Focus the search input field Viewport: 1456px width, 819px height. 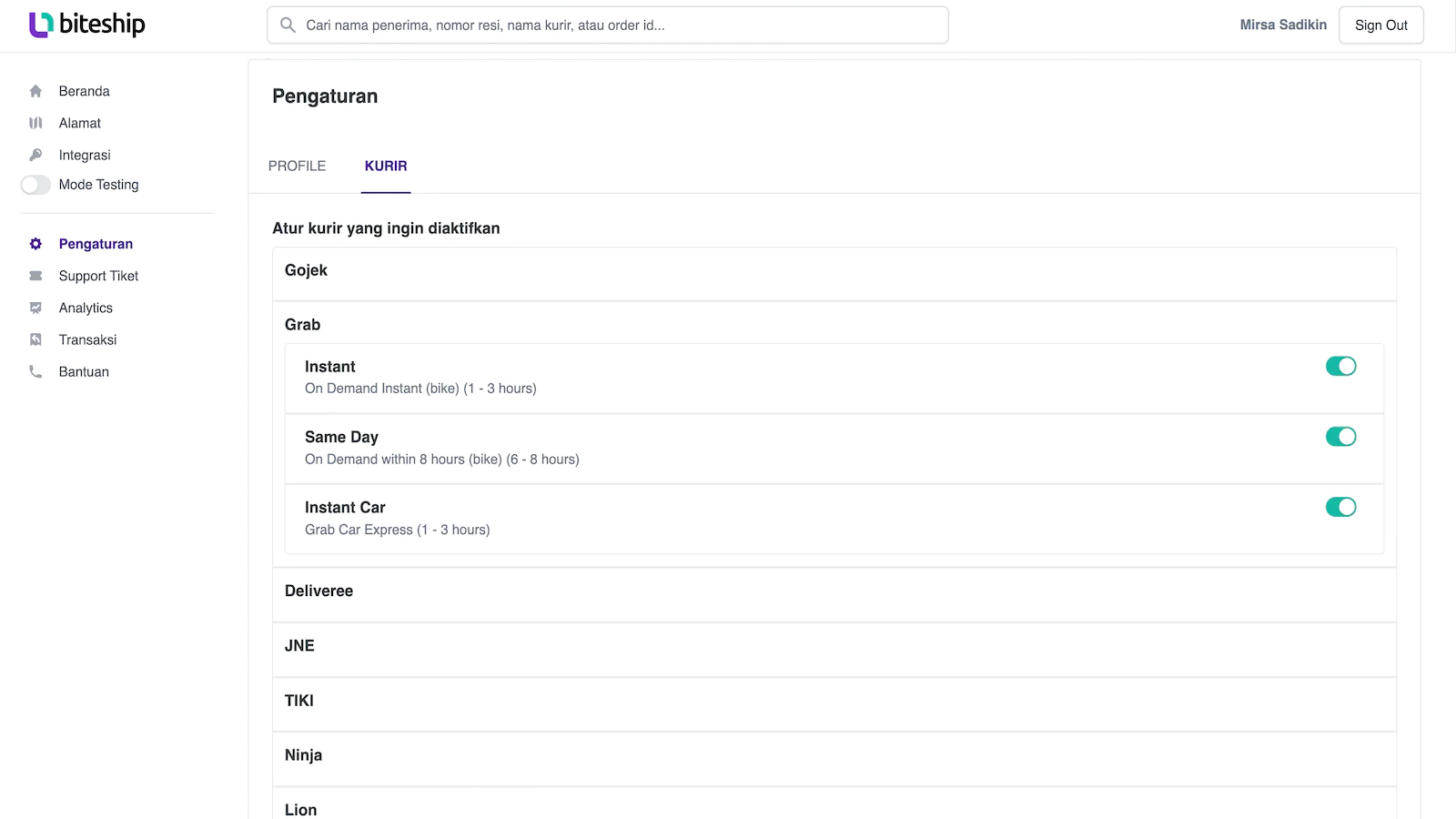tap(608, 25)
